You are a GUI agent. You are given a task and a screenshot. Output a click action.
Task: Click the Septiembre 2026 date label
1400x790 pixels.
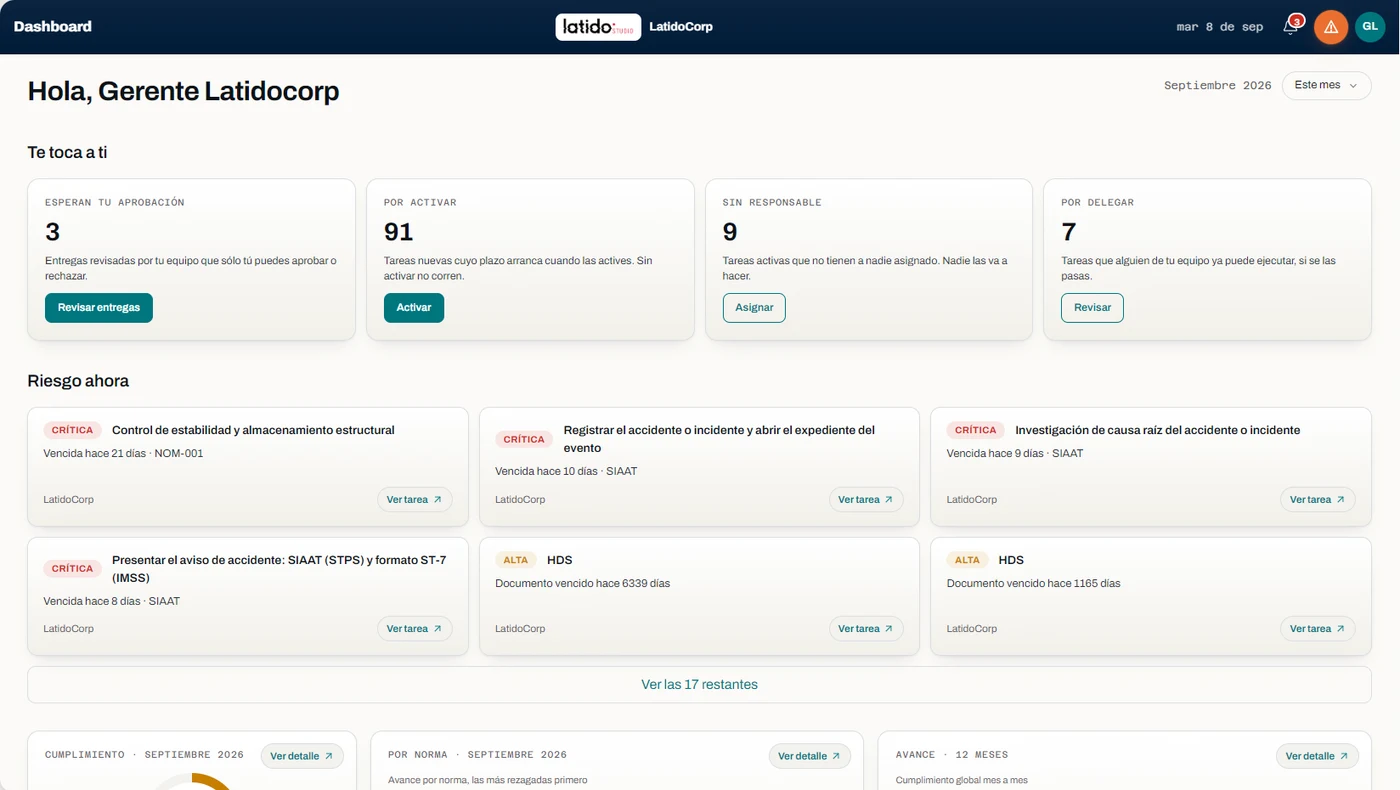click(1217, 86)
